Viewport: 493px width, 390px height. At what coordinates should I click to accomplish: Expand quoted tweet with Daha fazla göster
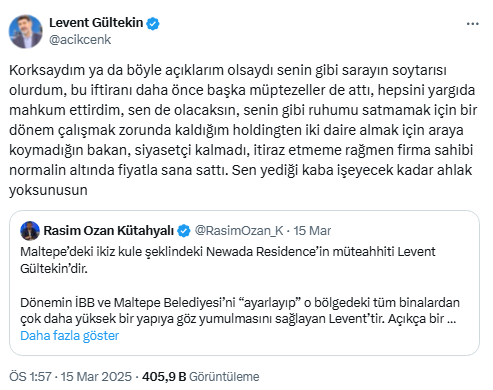[x=70, y=336]
